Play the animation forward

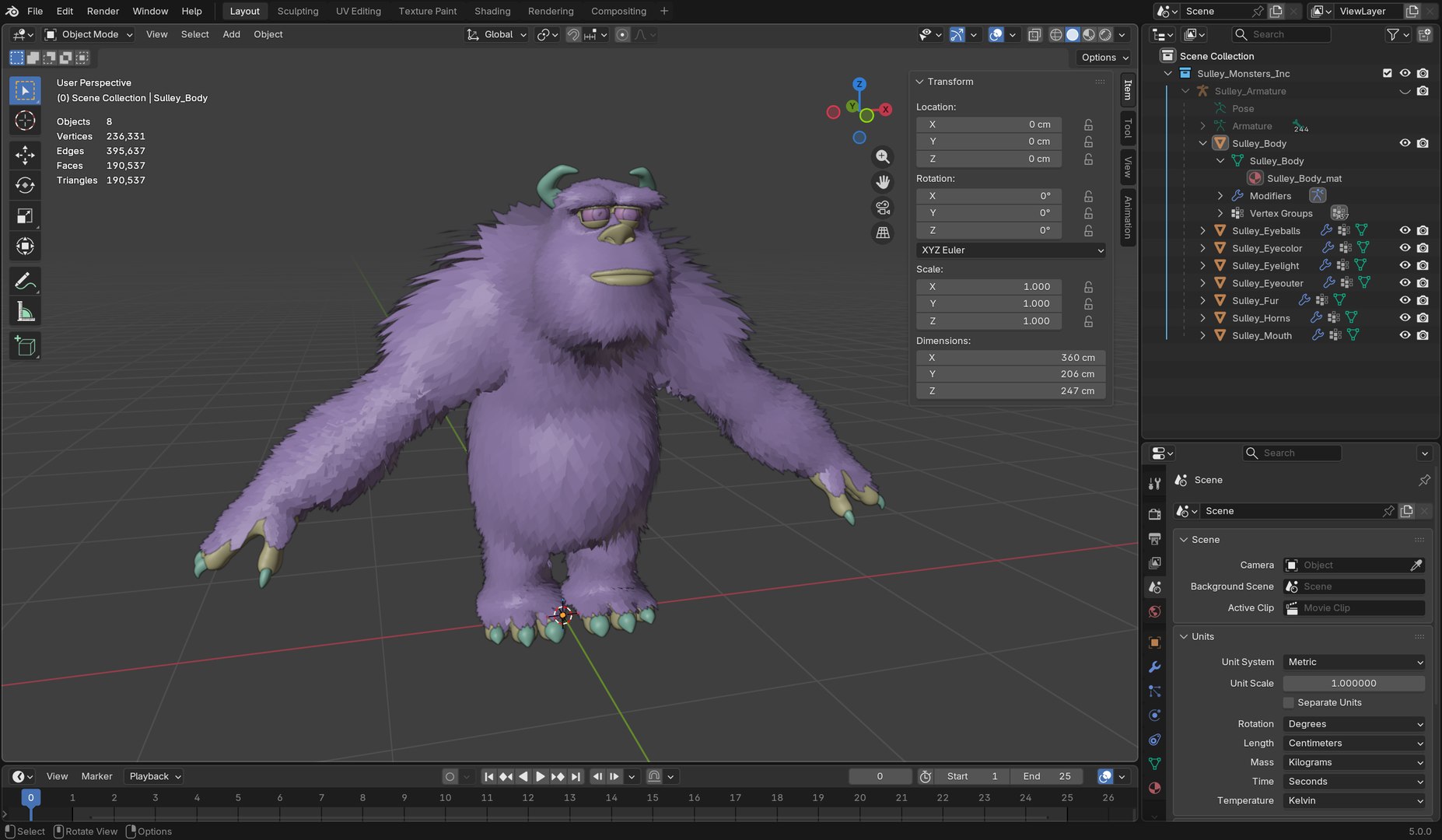[540, 776]
